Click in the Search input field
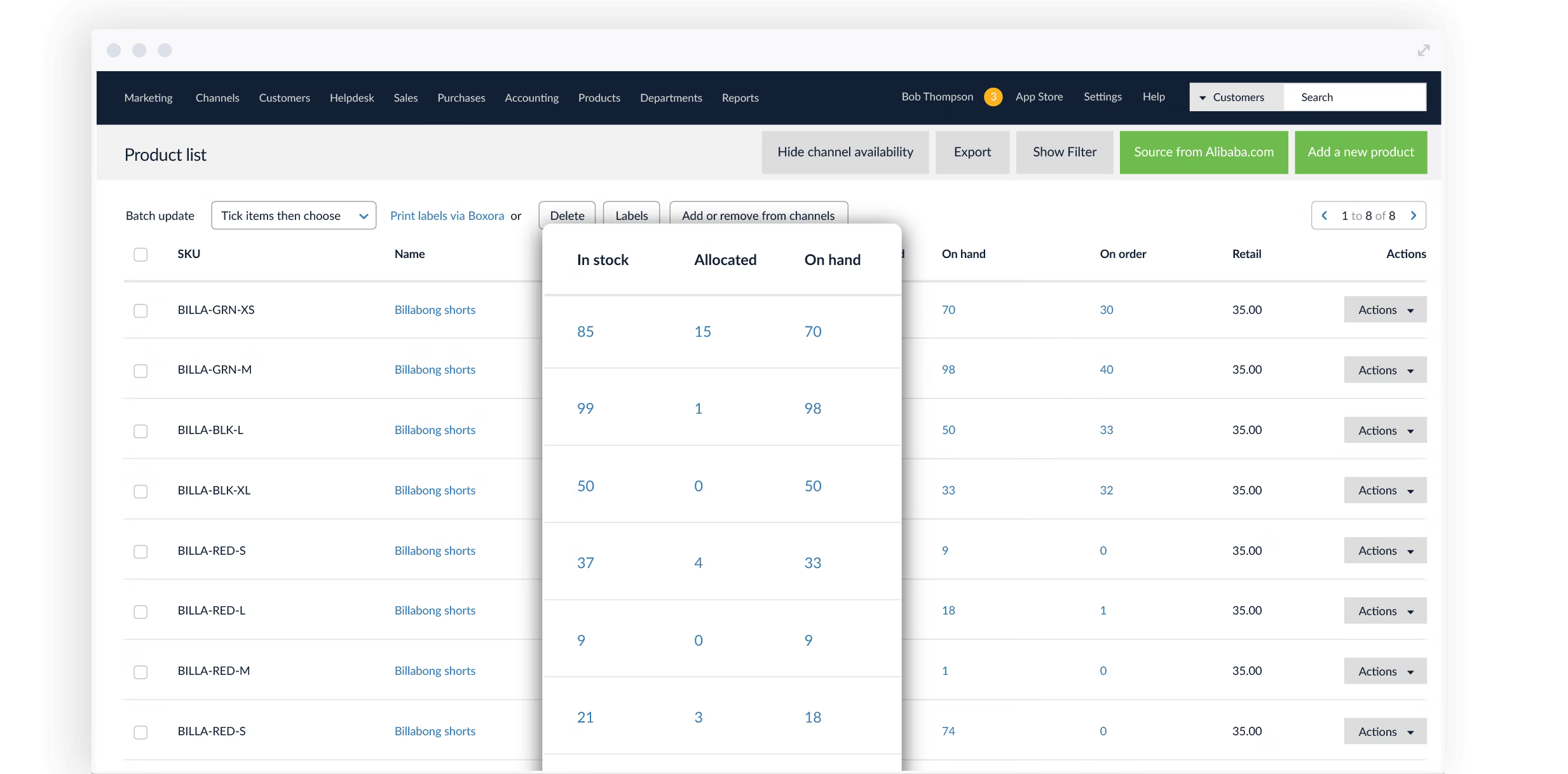Screen dimensions: 1568x774 [x=1354, y=97]
